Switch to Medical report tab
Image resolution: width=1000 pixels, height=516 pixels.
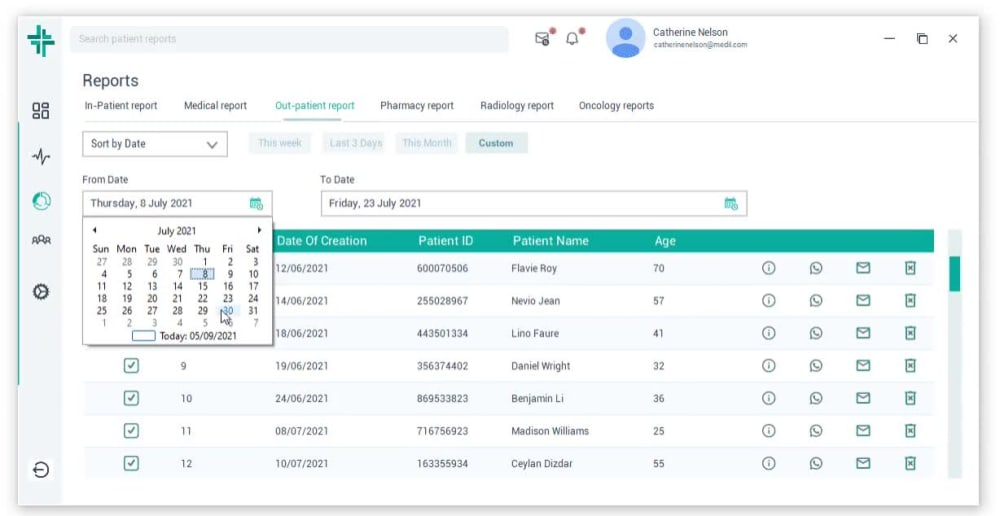click(x=215, y=106)
